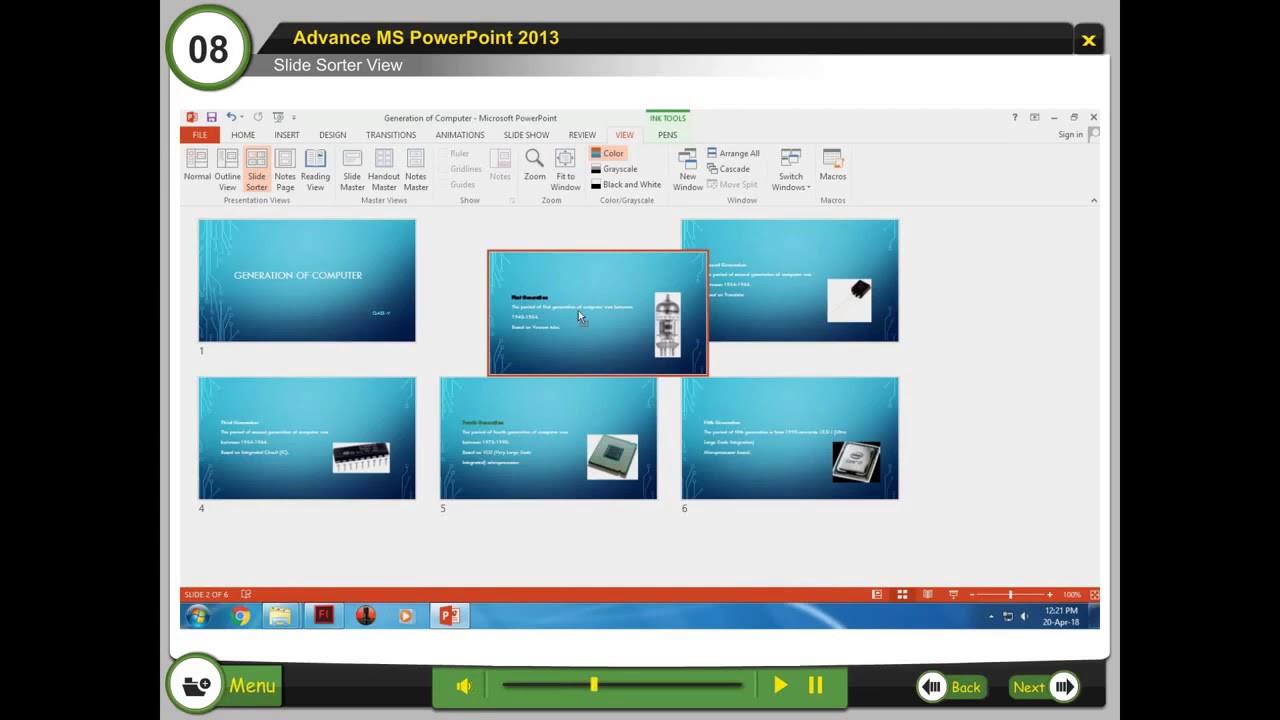
Task: Open Notes Page view
Action: tap(285, 169)
